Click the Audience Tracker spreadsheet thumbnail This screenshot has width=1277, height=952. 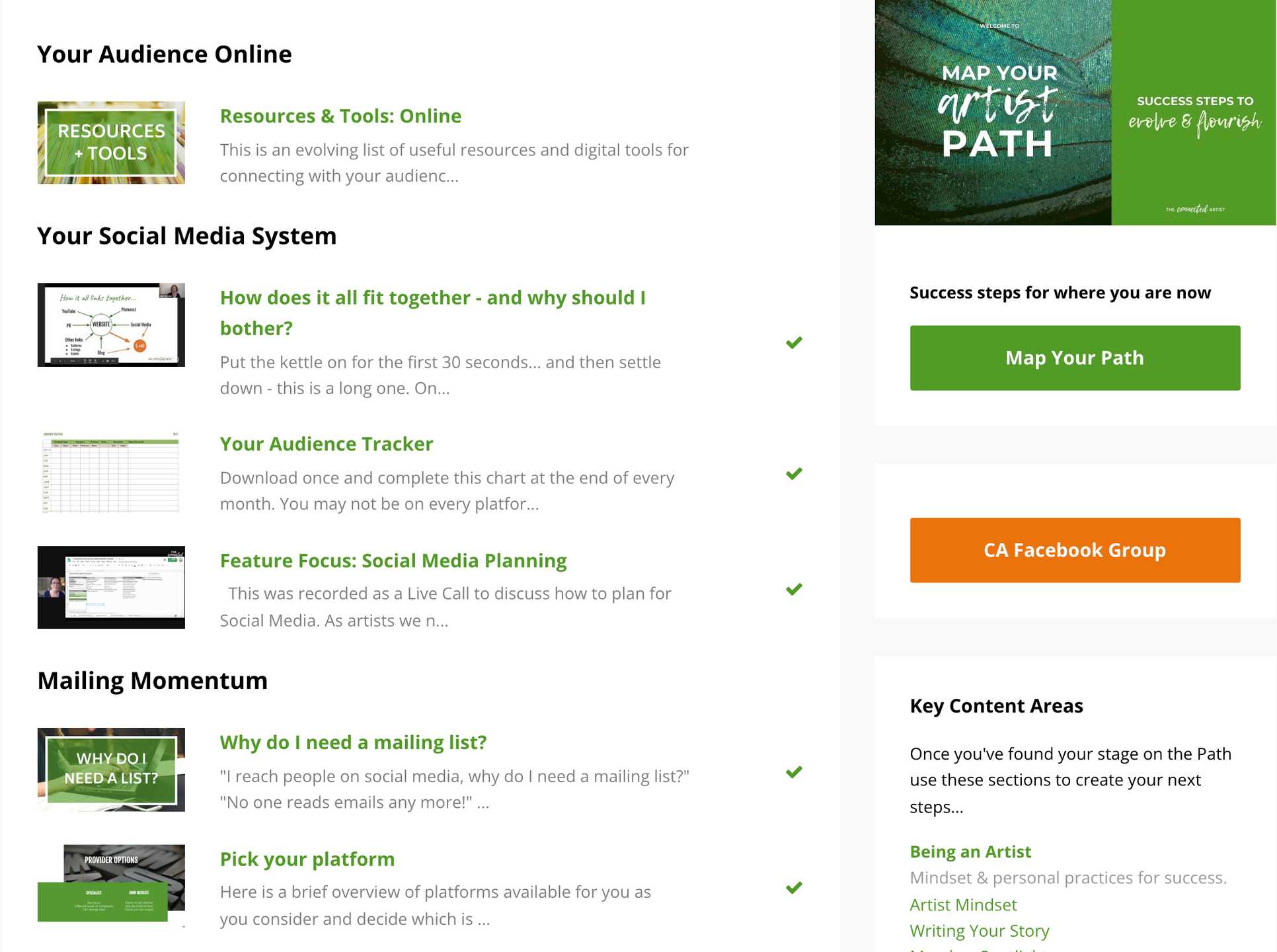[111, 473]
